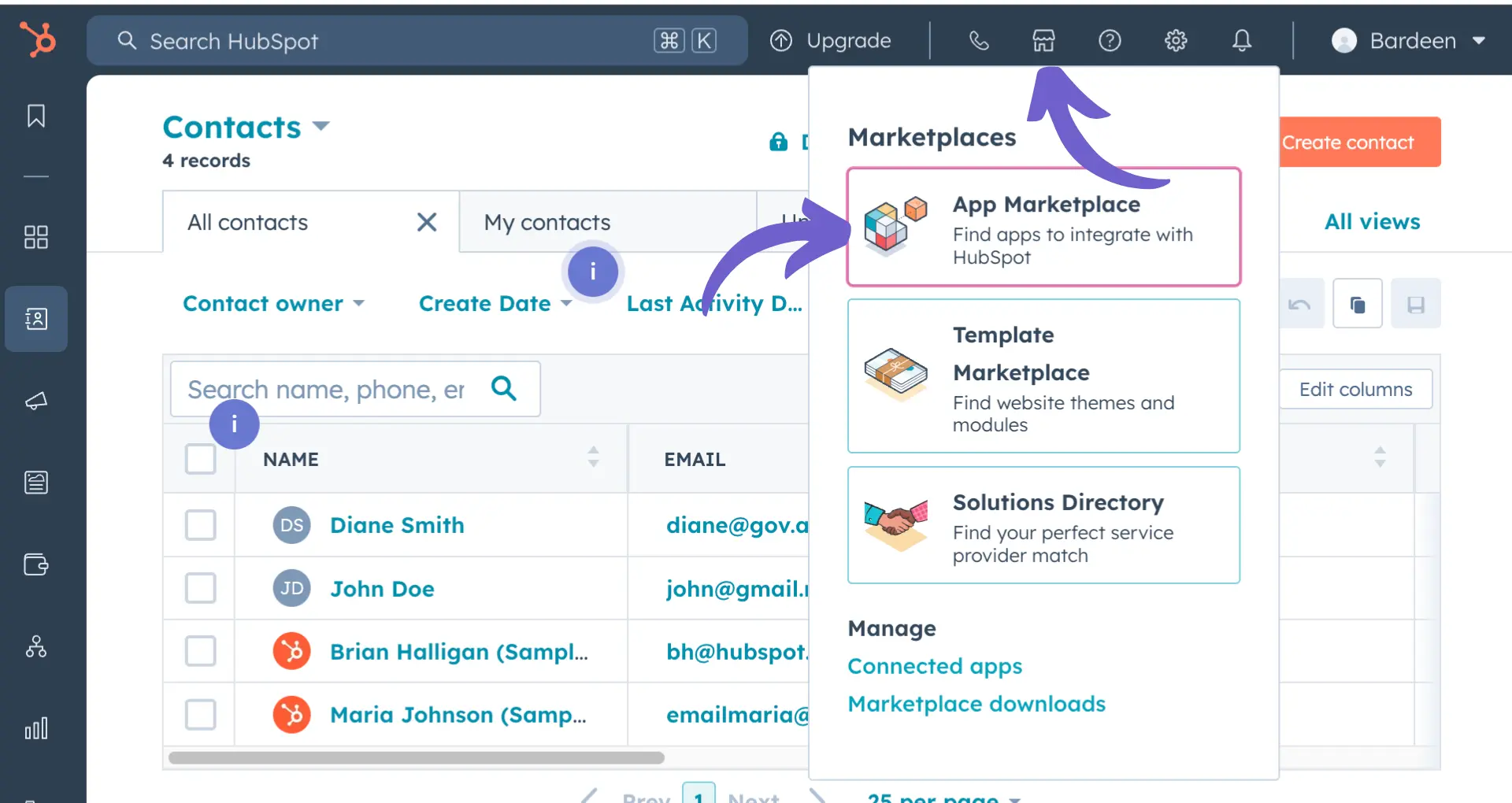Open the Commerce wallet sidebar icon

36,564
